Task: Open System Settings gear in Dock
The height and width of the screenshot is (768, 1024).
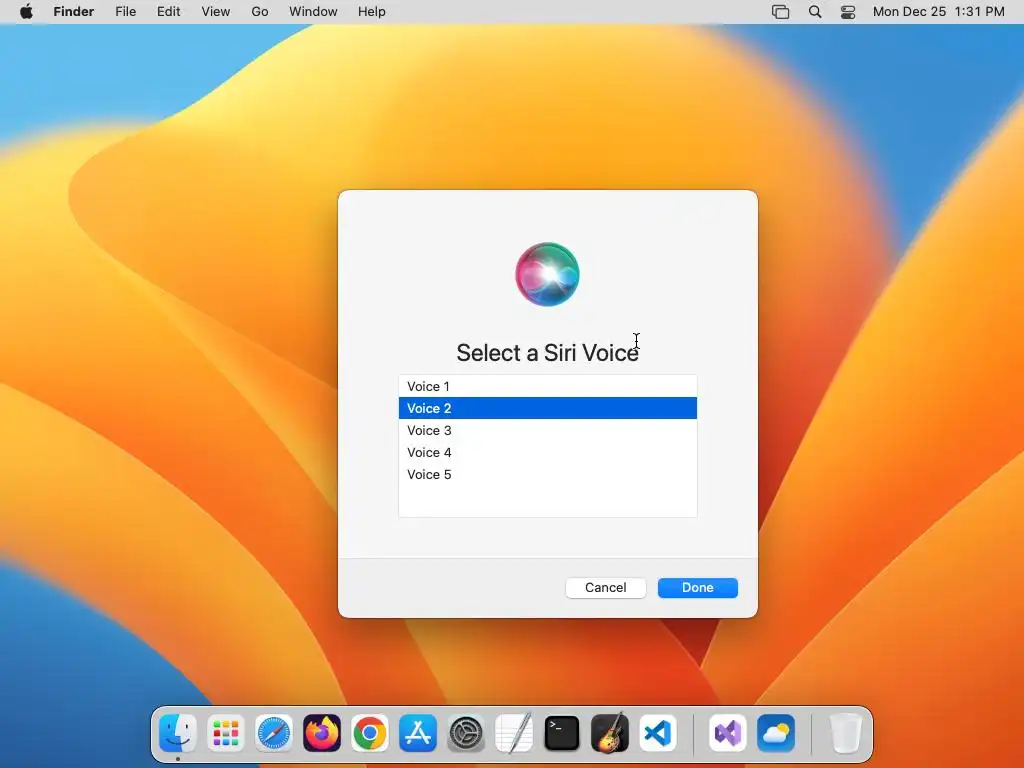Action: [x=466, y=733]
